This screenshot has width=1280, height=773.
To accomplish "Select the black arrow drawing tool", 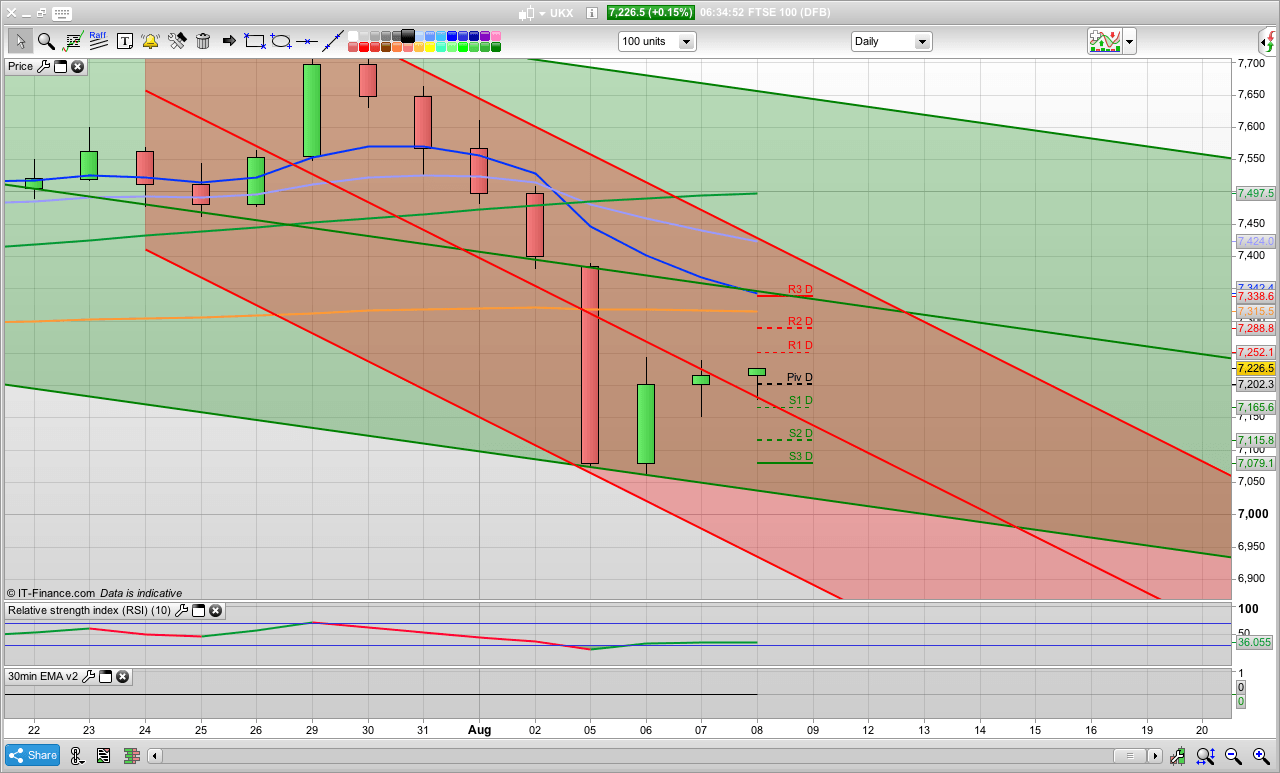I will [x=229, y=41].
